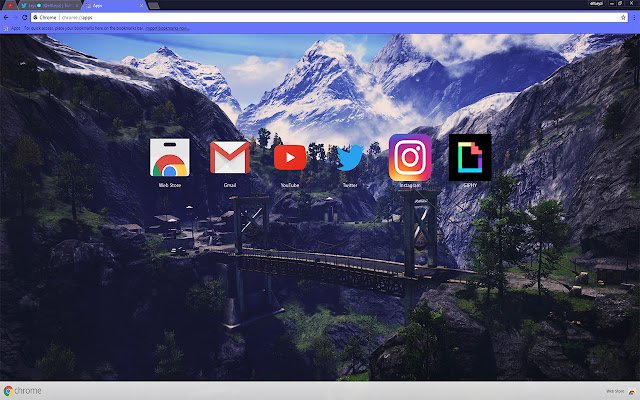The width and height of the screenshot is (640, 400).
Task: Switch to the Twitter tab
Action: [49, 6]
